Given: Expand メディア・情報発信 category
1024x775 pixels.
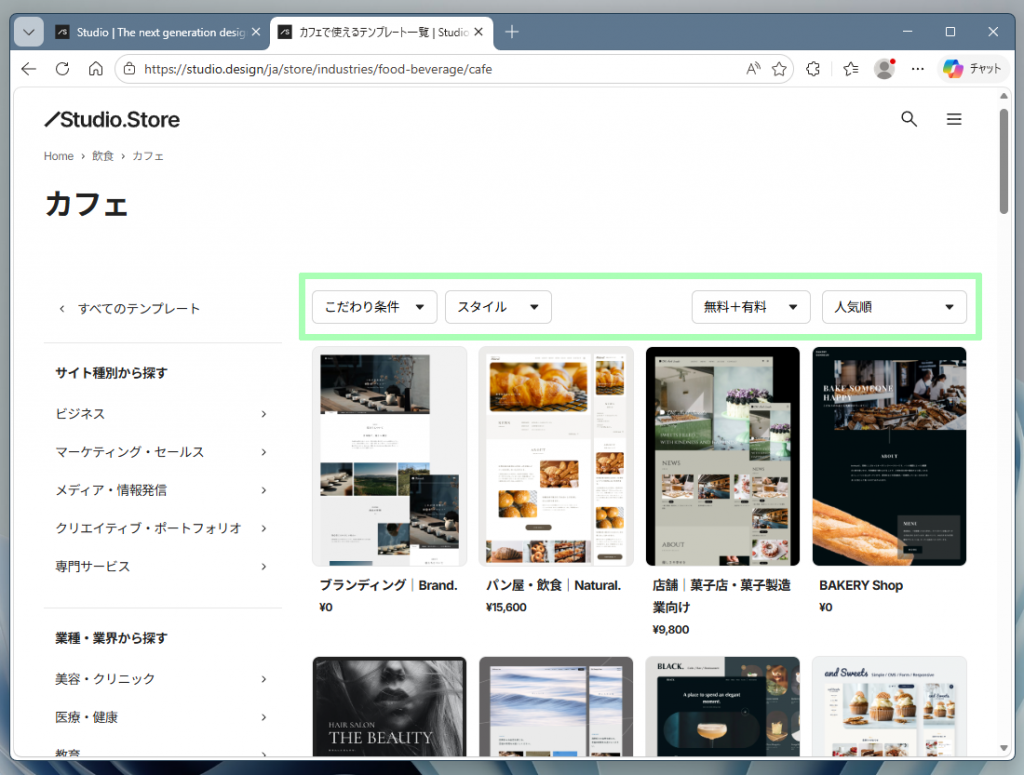Looking at the screenshot, I should click(161, 490).
